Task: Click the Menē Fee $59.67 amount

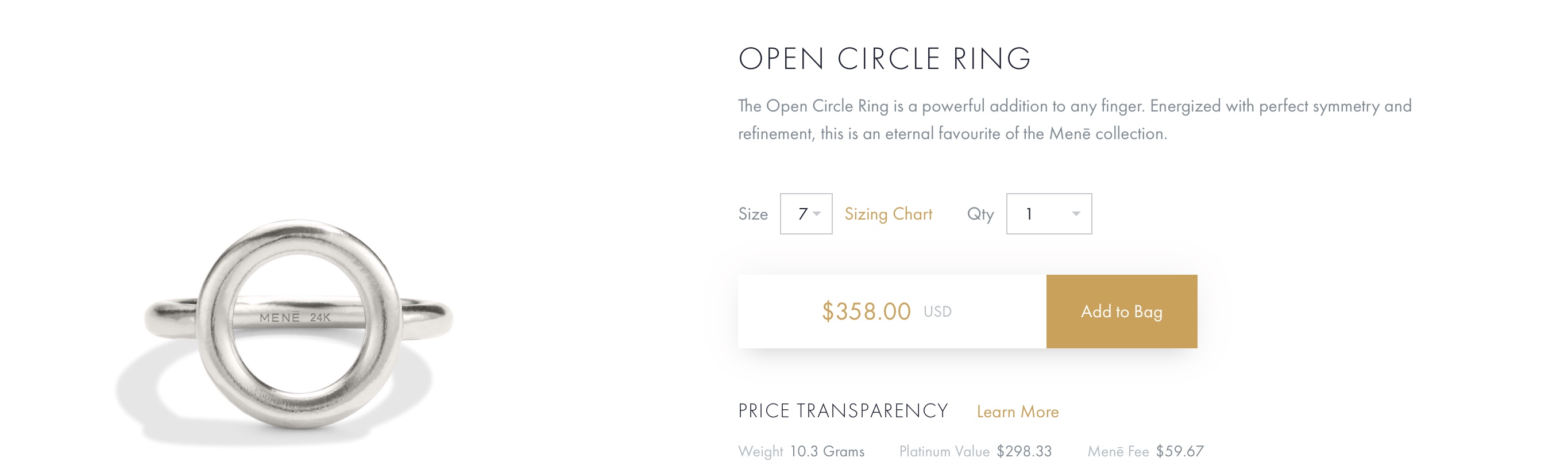Action: (x=1179, y=451)
